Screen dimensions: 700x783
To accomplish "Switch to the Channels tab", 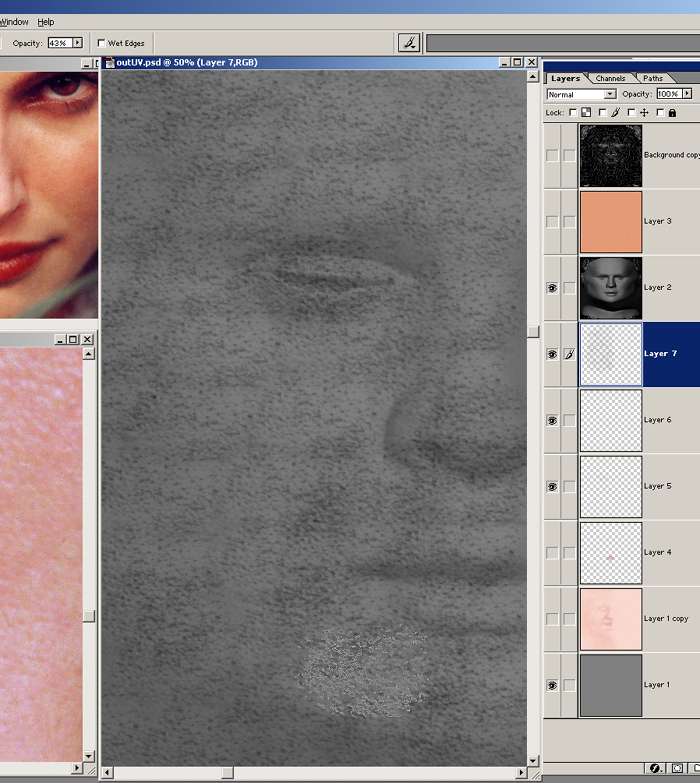I will tap(610, 78).
